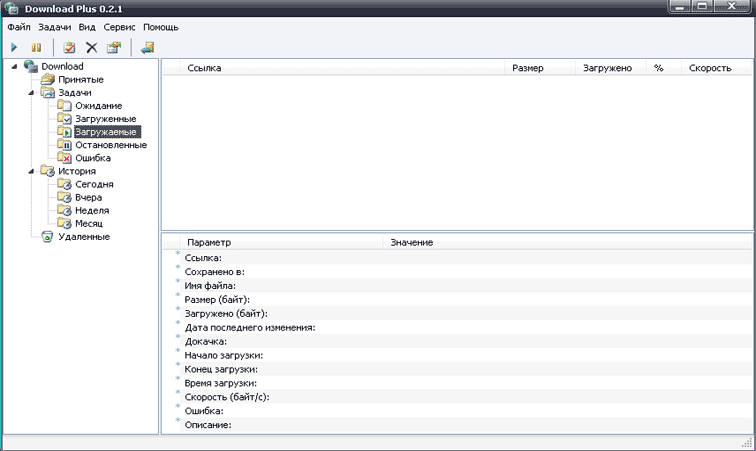Collapse the Задачи tree branch
This screenshot has height=451, width=756.
(x=31, y=92)
